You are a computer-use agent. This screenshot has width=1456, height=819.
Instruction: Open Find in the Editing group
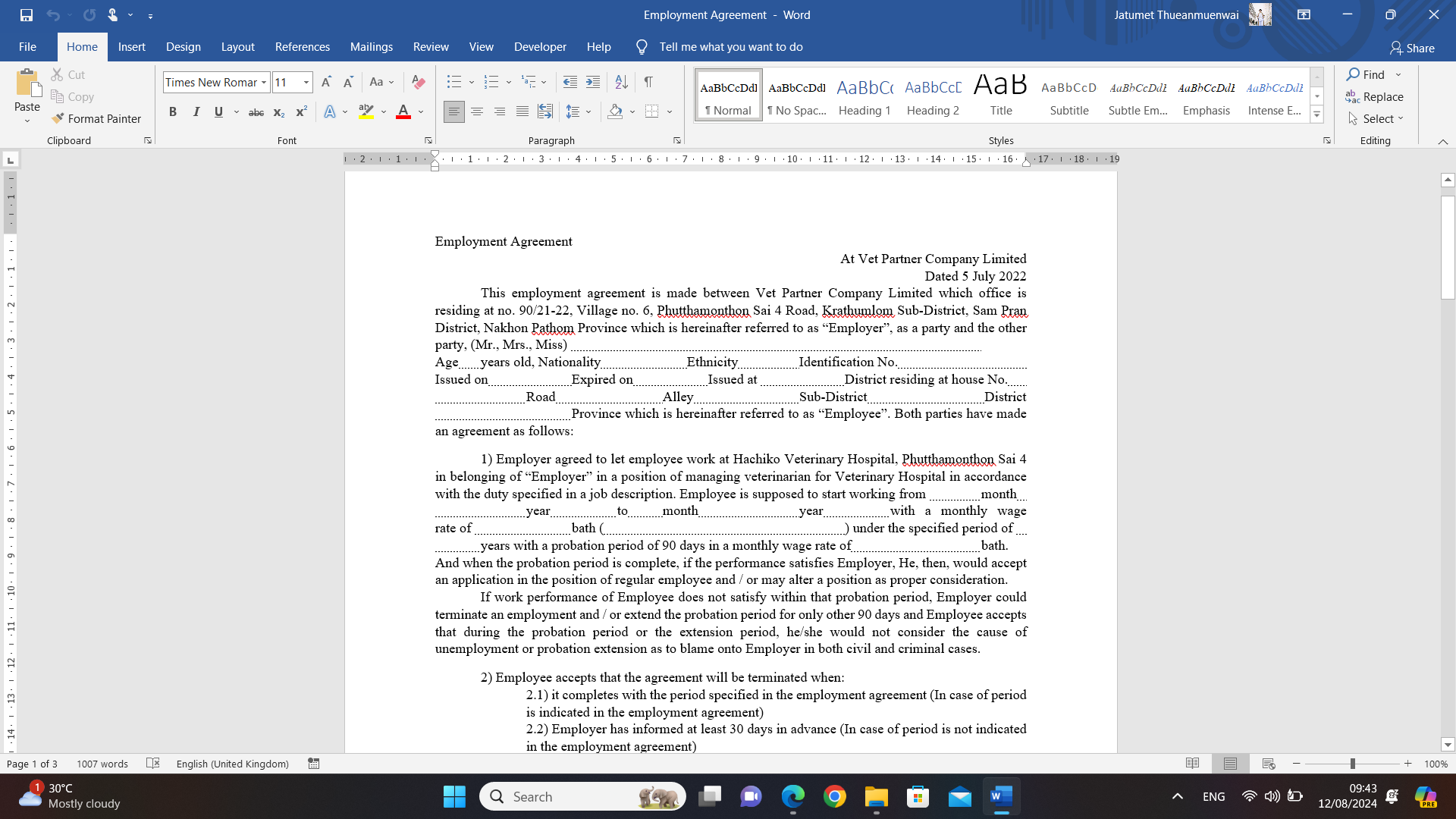tap(1367, 74)
